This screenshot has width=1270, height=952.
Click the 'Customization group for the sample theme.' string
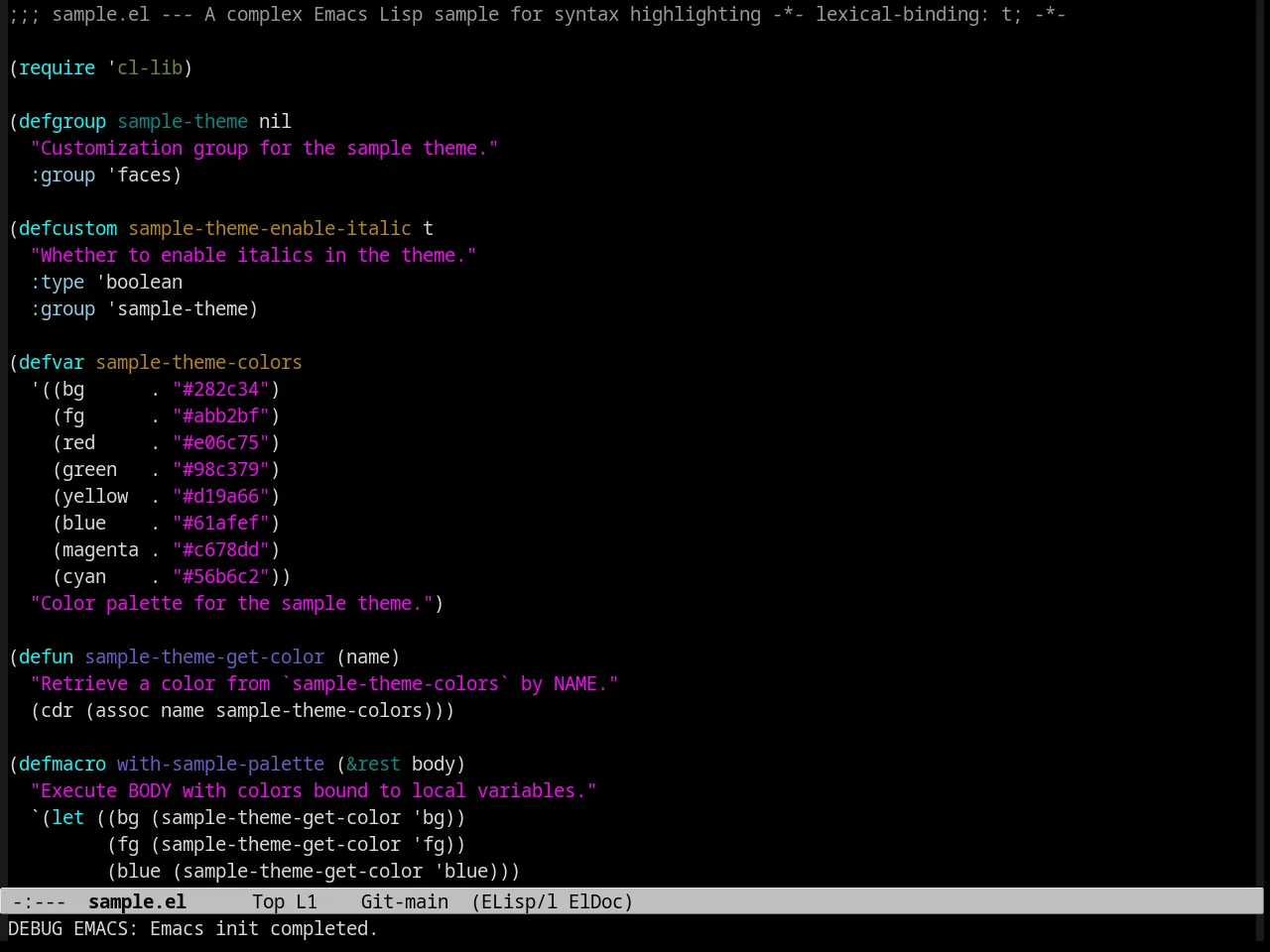pos(264,148)
